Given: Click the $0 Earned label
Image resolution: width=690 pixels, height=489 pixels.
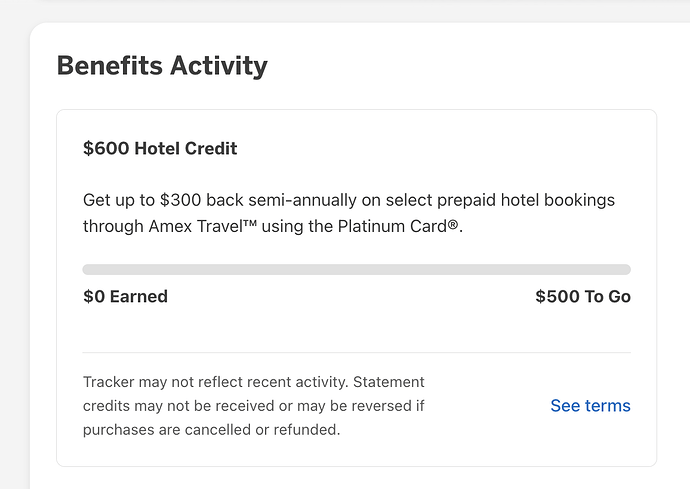Looking at the screenshot, I should pos(125,296).
